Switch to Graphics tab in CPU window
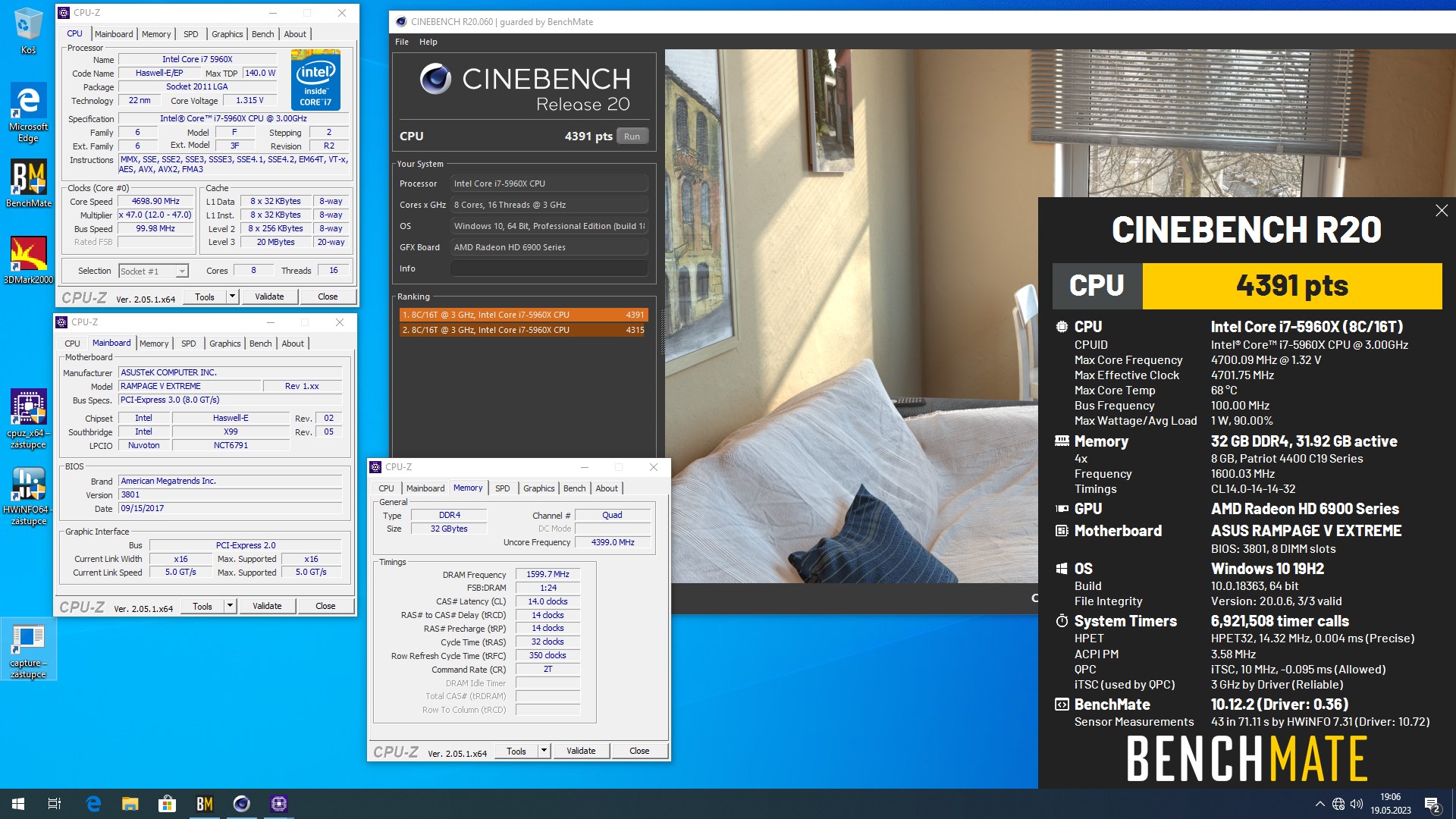 tap(227, 34)
